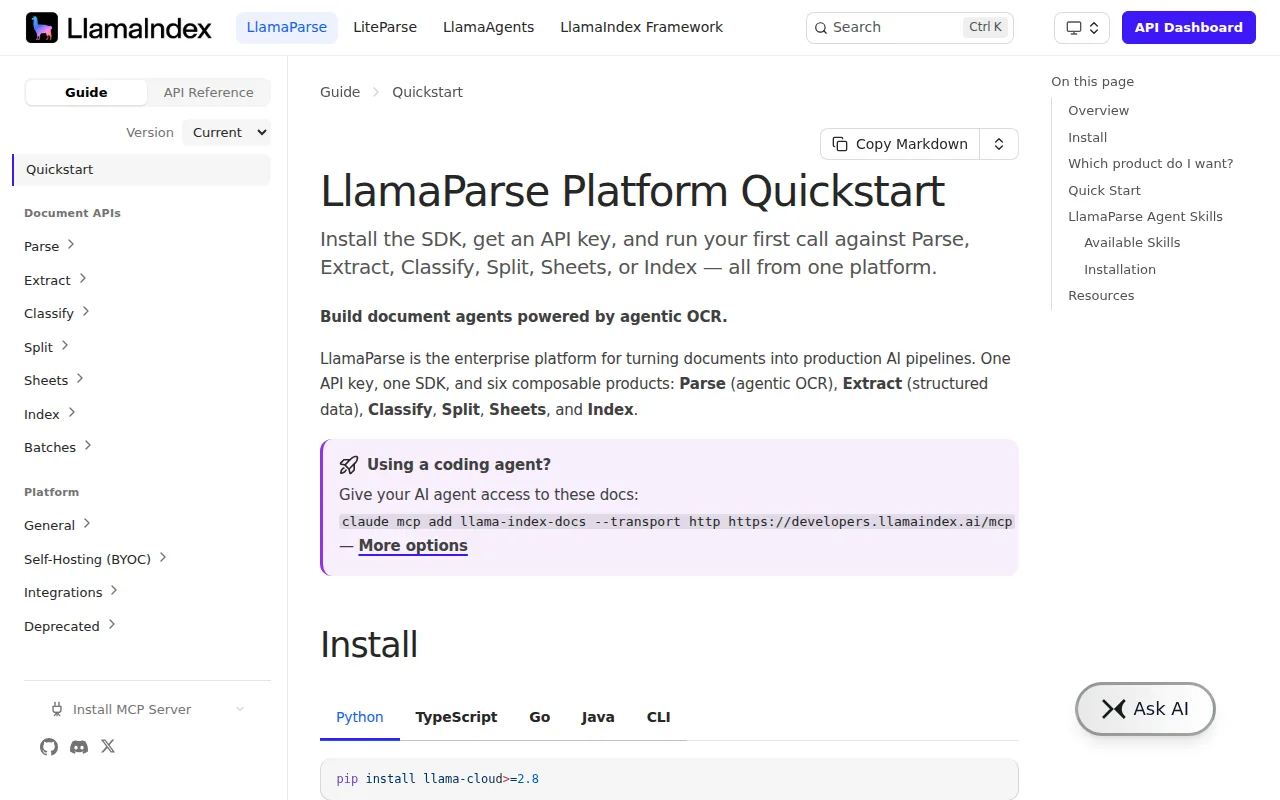
Task: Jump to Installation in page outline
Action: point(1120,270)
